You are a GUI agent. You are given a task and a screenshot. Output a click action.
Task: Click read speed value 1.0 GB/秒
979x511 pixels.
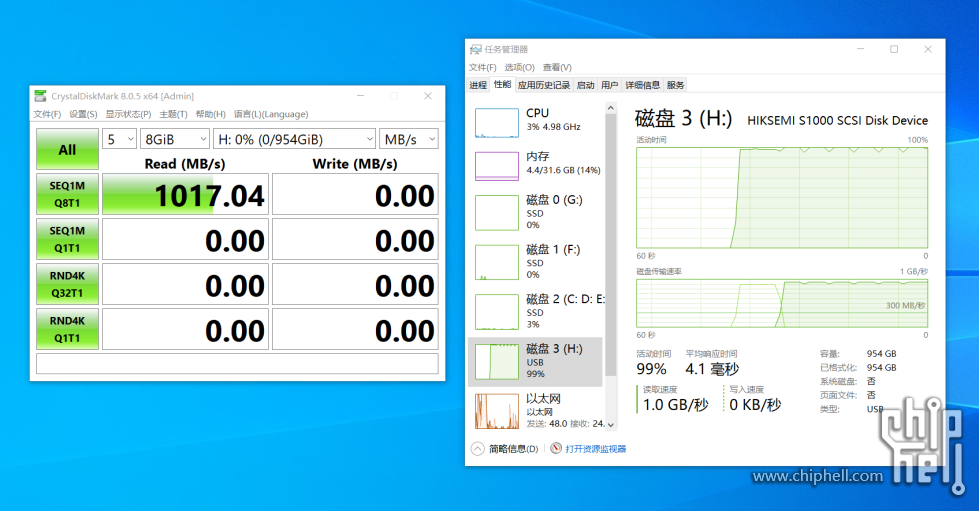tap(676, 405)
